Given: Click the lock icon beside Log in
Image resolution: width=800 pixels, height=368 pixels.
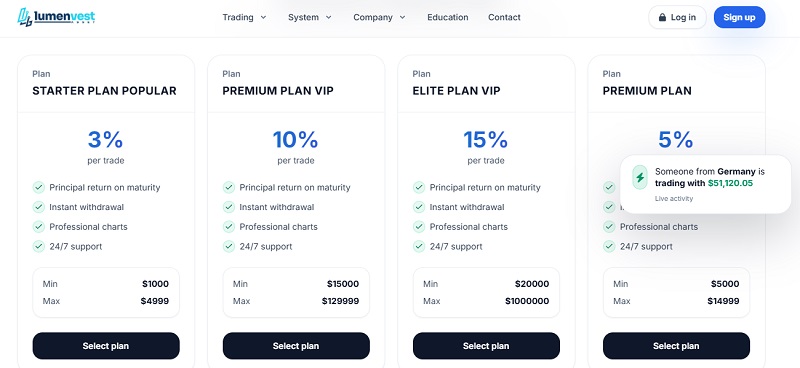Looking at the screenshot, I should click(x=662, y=17).
